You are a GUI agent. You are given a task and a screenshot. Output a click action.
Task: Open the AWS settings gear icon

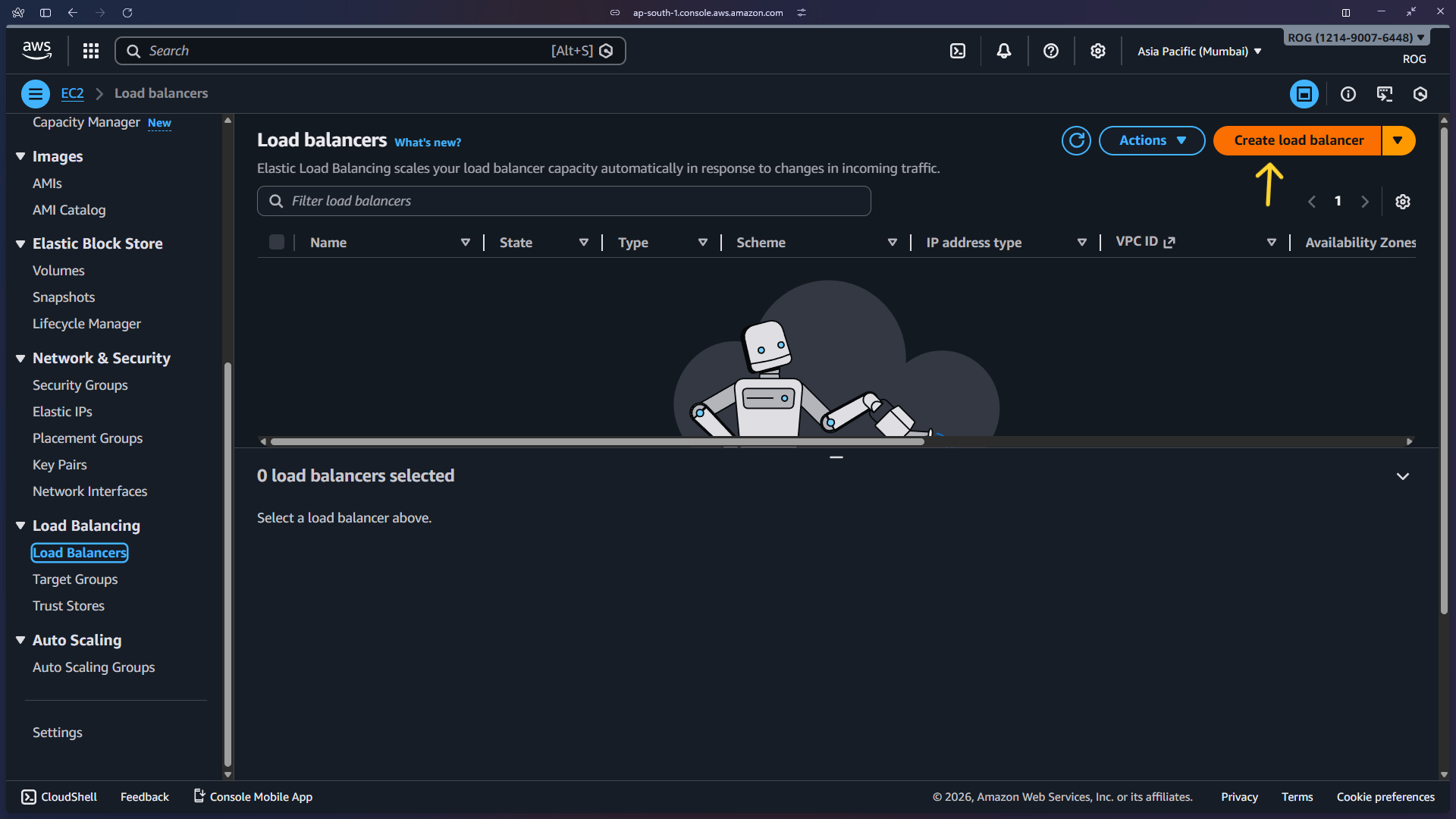(1097, 50)
